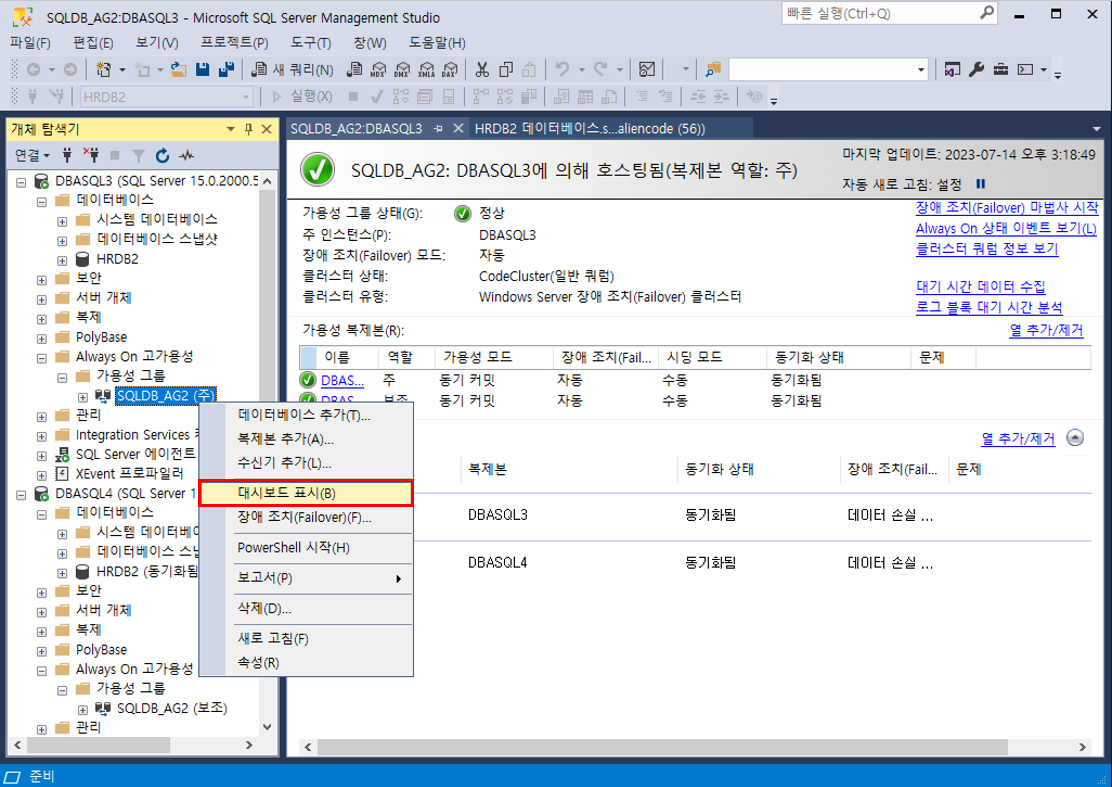Click the Undo arrow icon
This screenshot has width=1112, height=787.
pyautogui.click(x=562, y=69)
